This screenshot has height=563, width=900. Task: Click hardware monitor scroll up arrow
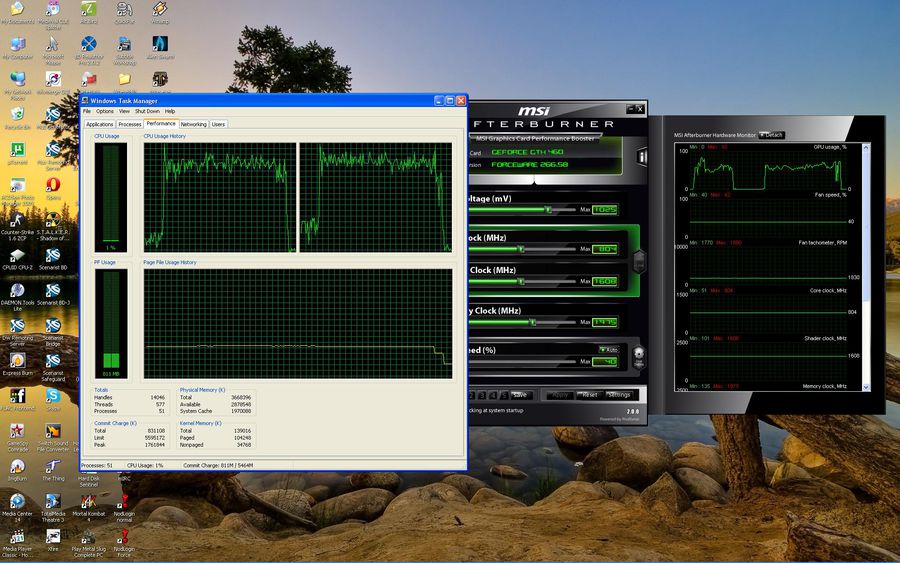pyautogui.click(x=866, y=148)
